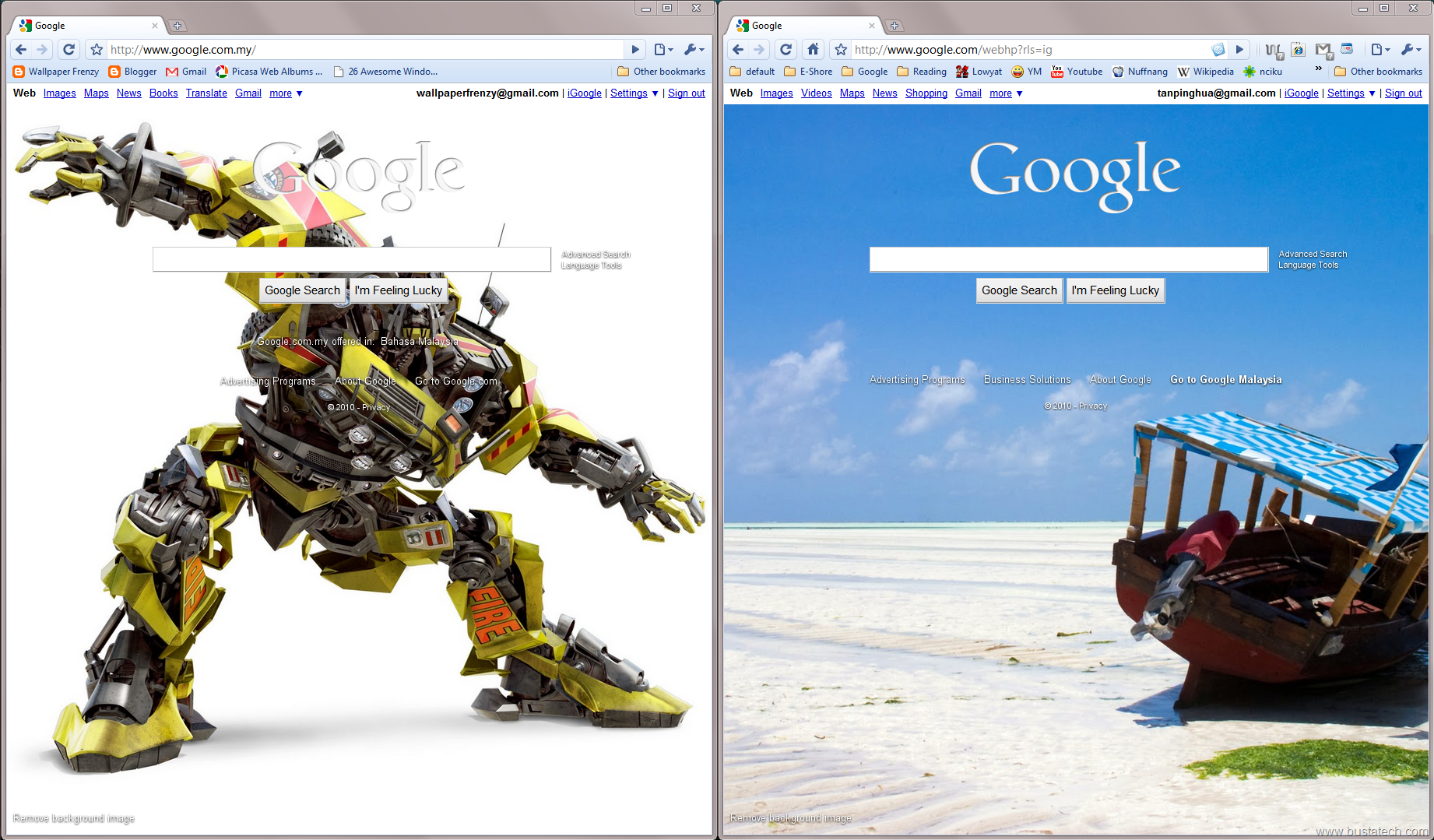Click the search box on right Google page

1068,259
